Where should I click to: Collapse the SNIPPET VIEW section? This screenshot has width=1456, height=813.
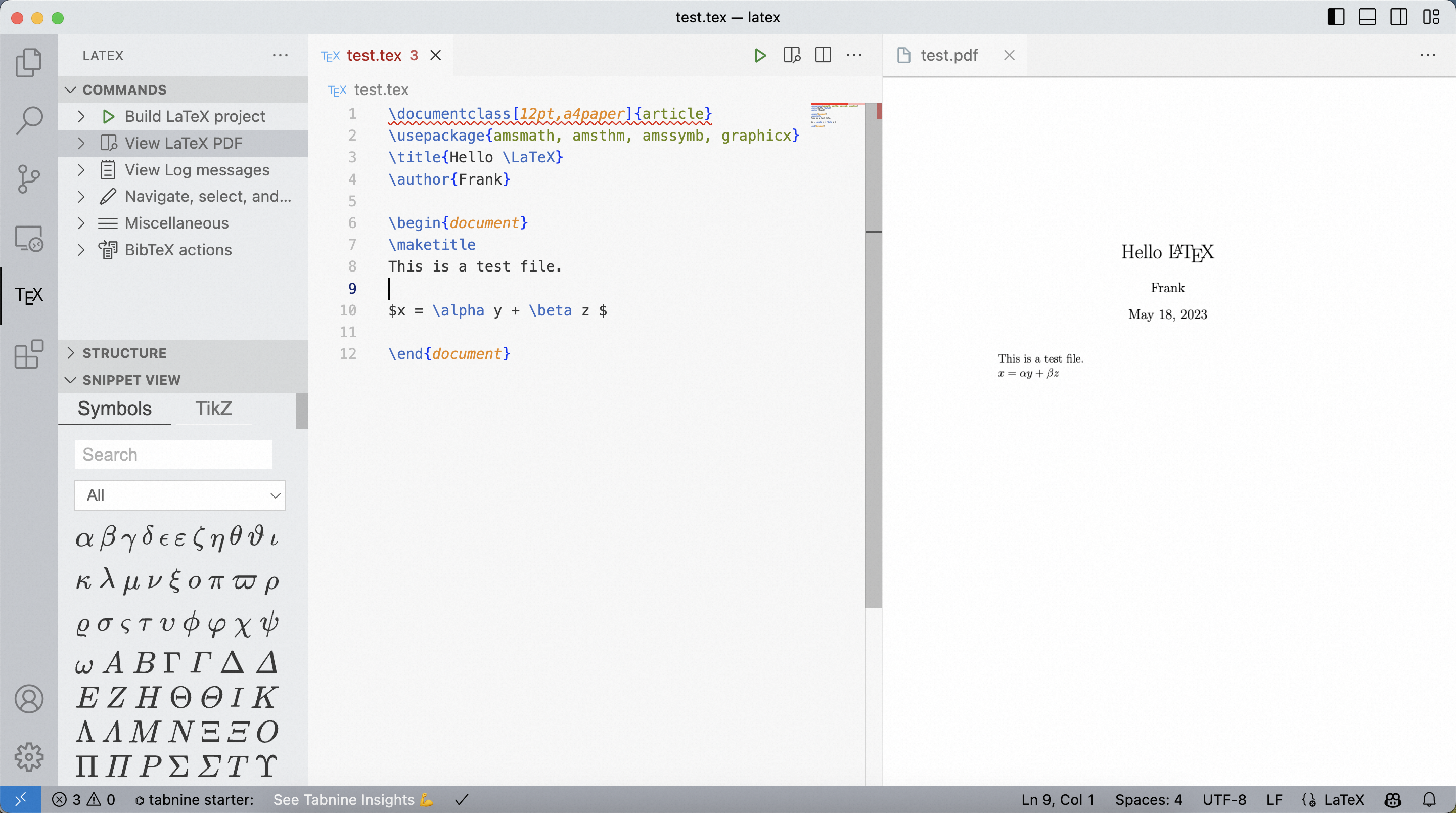(183, 379)
